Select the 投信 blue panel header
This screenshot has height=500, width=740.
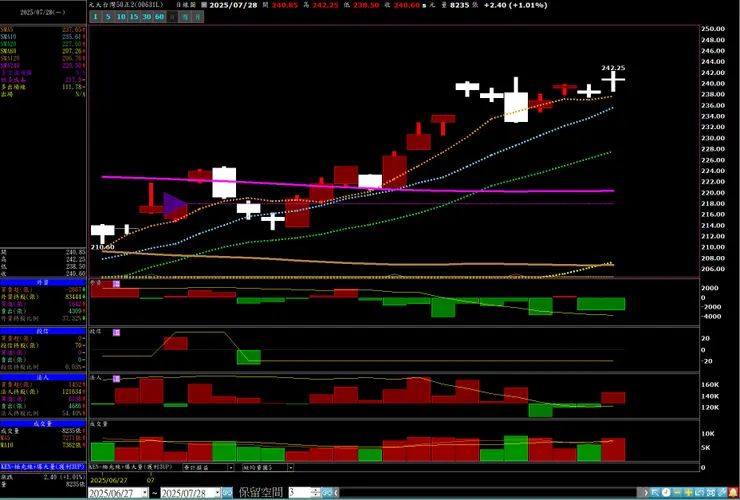(43, 331)
